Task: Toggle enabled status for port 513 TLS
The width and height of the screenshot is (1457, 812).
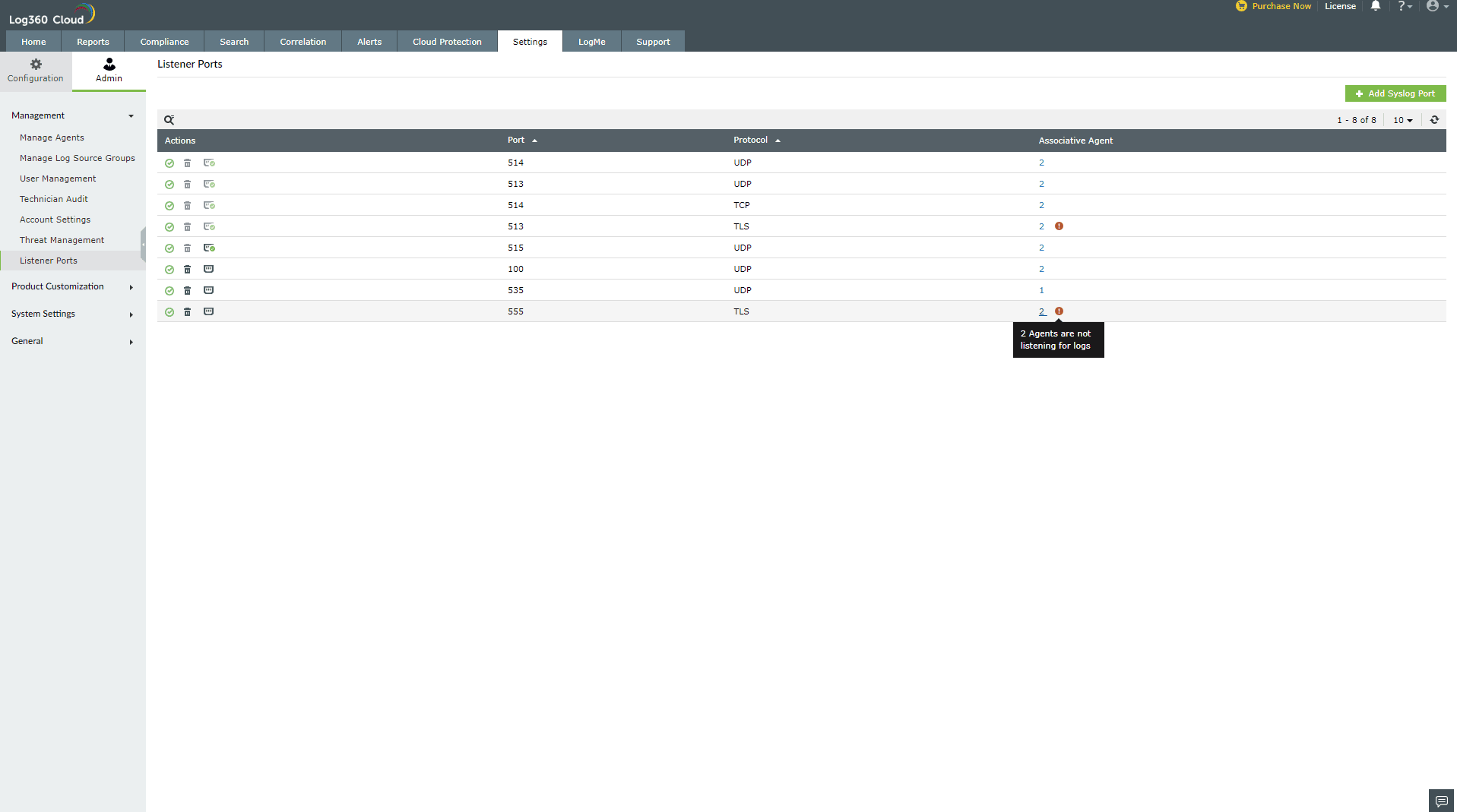Action: pos(169,227)
